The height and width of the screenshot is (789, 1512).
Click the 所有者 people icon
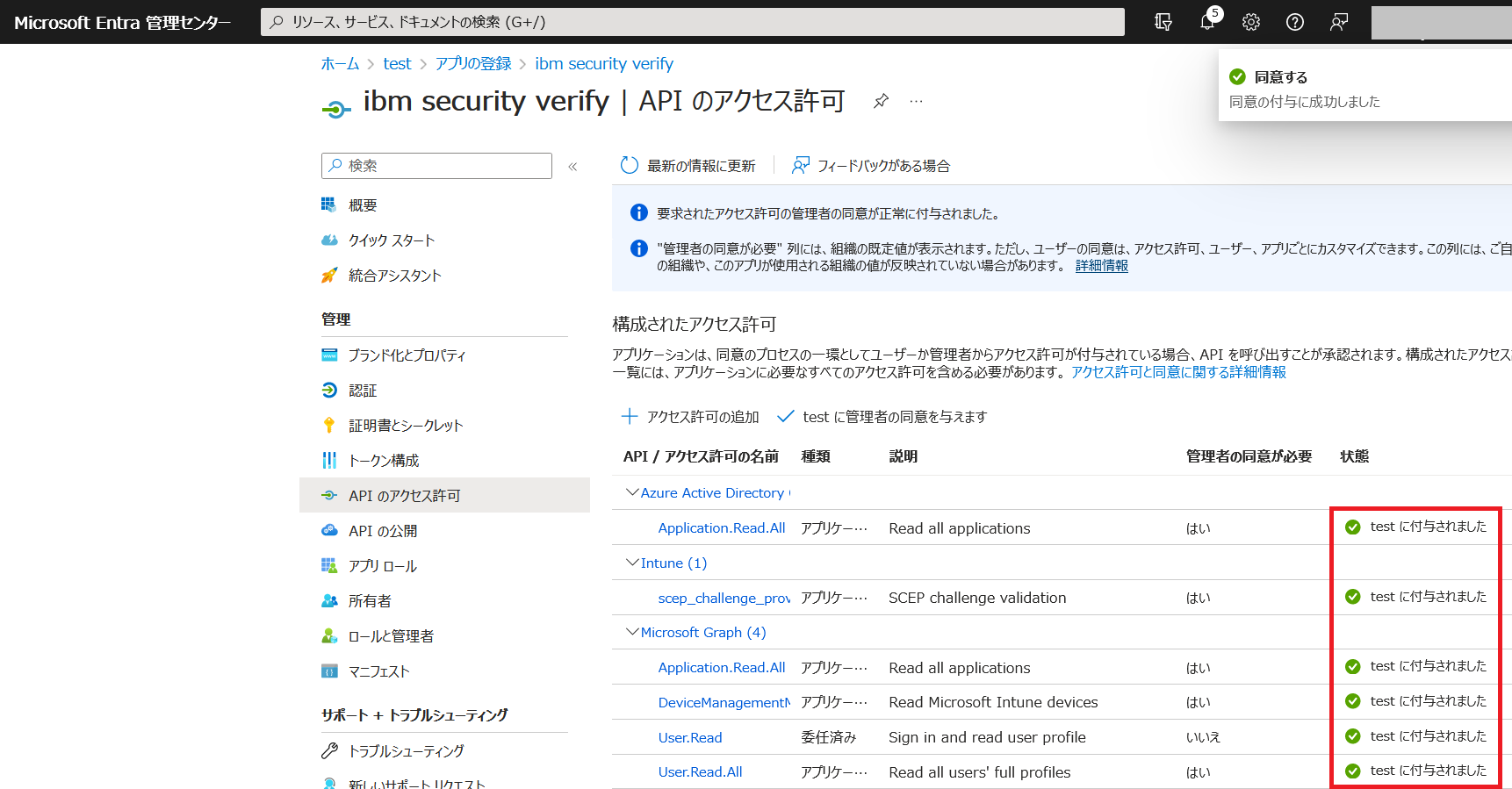point(329,600)
